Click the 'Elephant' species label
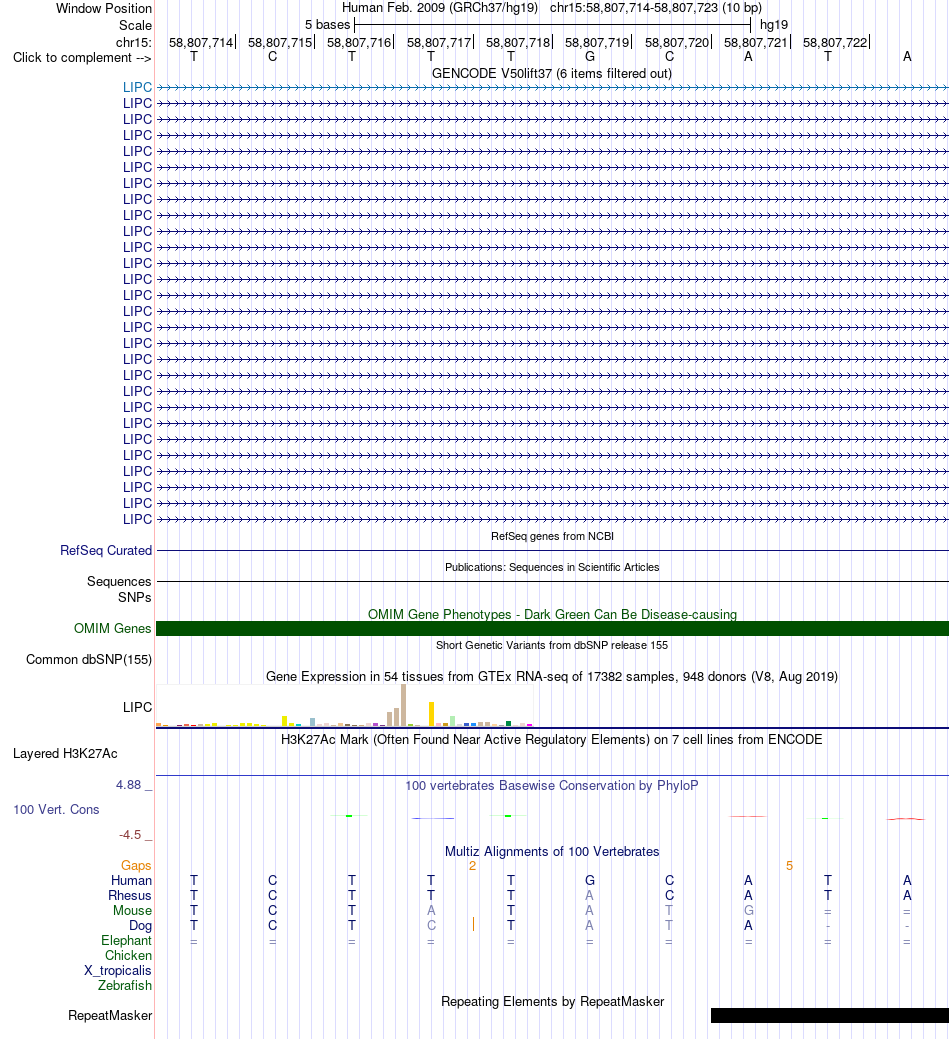 coord(127,941)
